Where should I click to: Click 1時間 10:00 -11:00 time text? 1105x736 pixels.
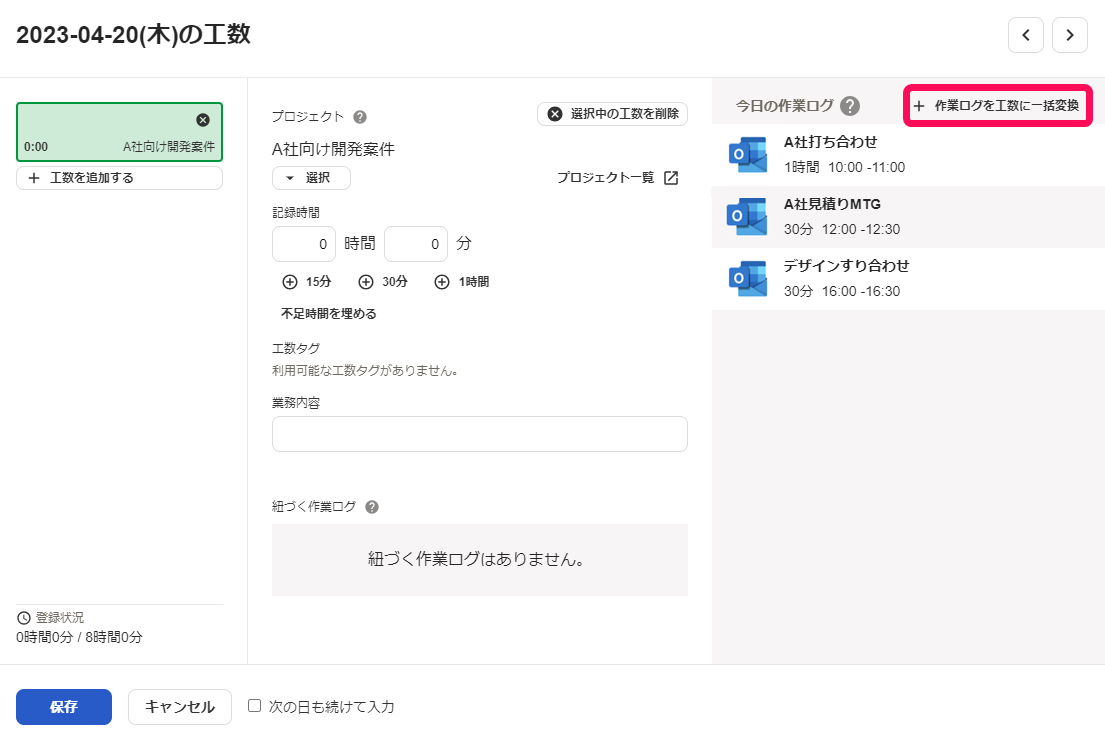(844, 168)
